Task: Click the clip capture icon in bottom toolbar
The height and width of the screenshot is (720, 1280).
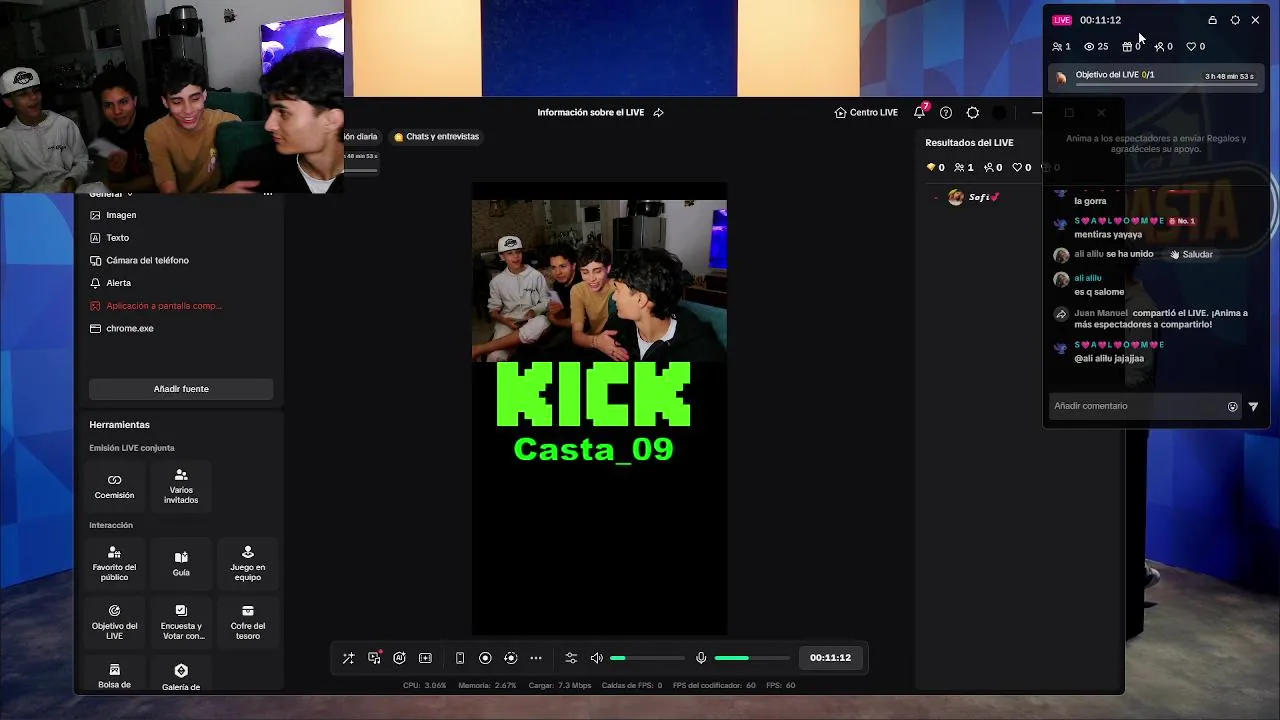Action: 425,658
